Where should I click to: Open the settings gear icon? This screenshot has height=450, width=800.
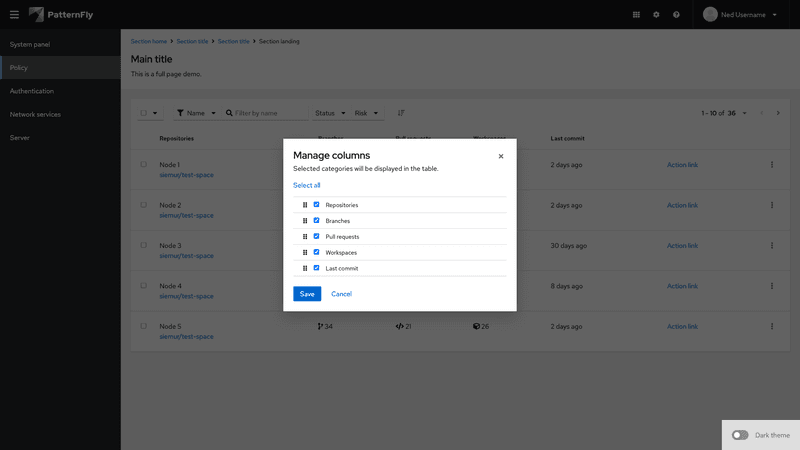tap(656, 15)
